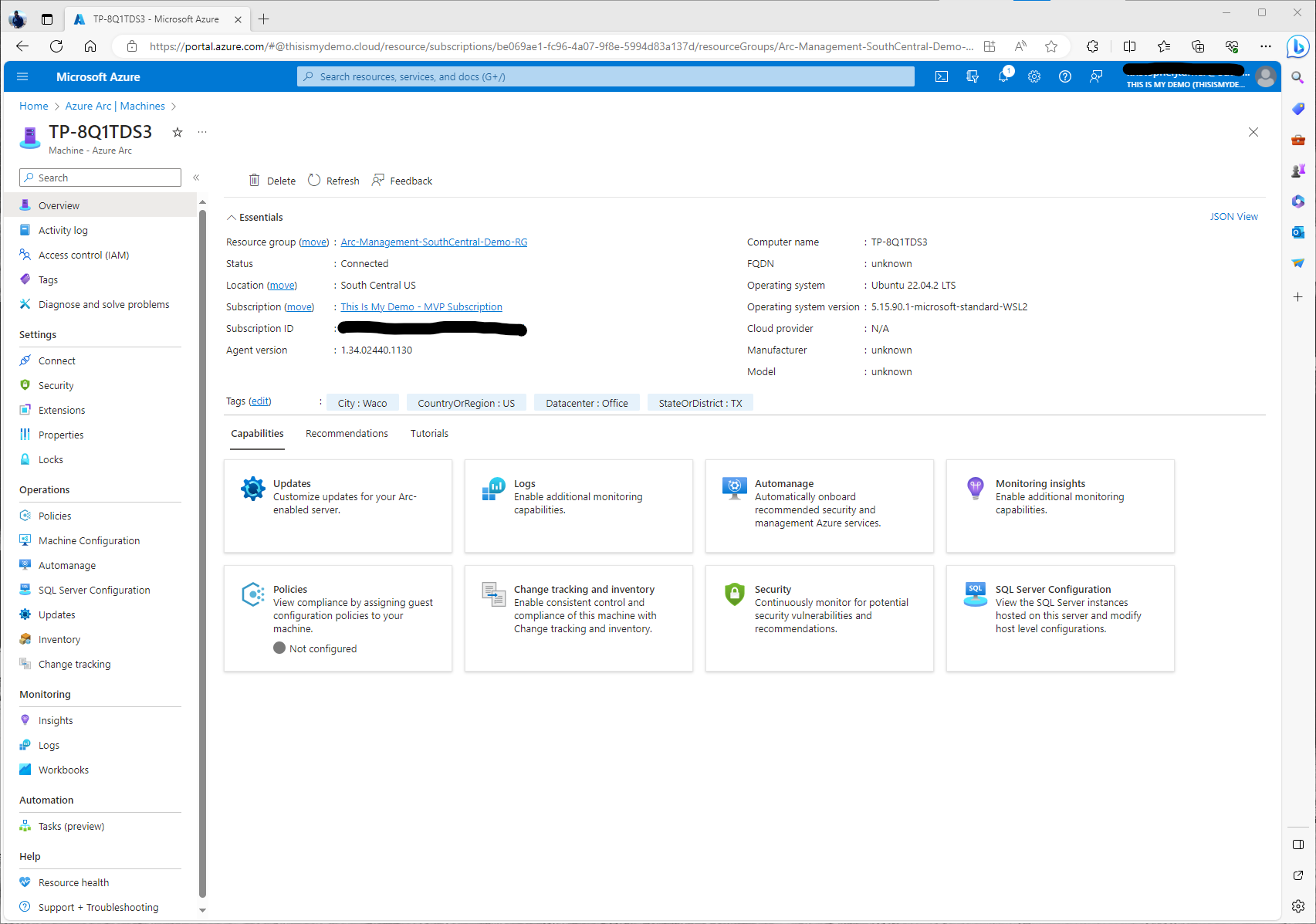Select Activity log in the sidebar
This screenshot has height=924, width=1316.
coord(63,230)
